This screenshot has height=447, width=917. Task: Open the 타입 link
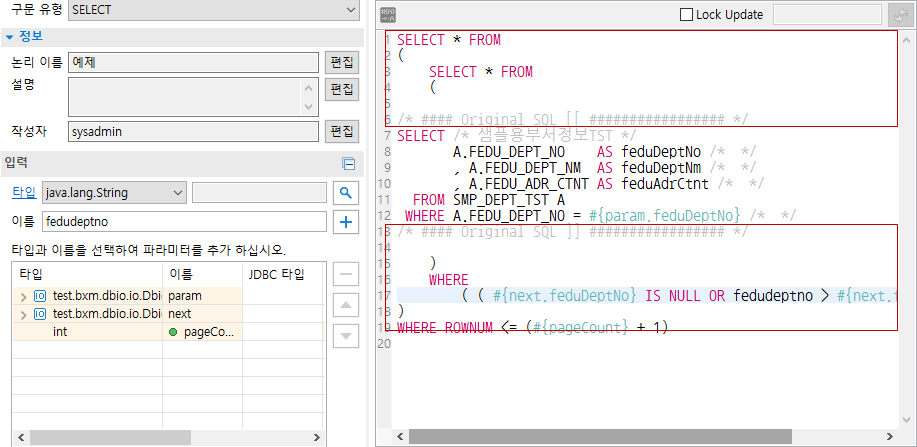click(24, 192)
